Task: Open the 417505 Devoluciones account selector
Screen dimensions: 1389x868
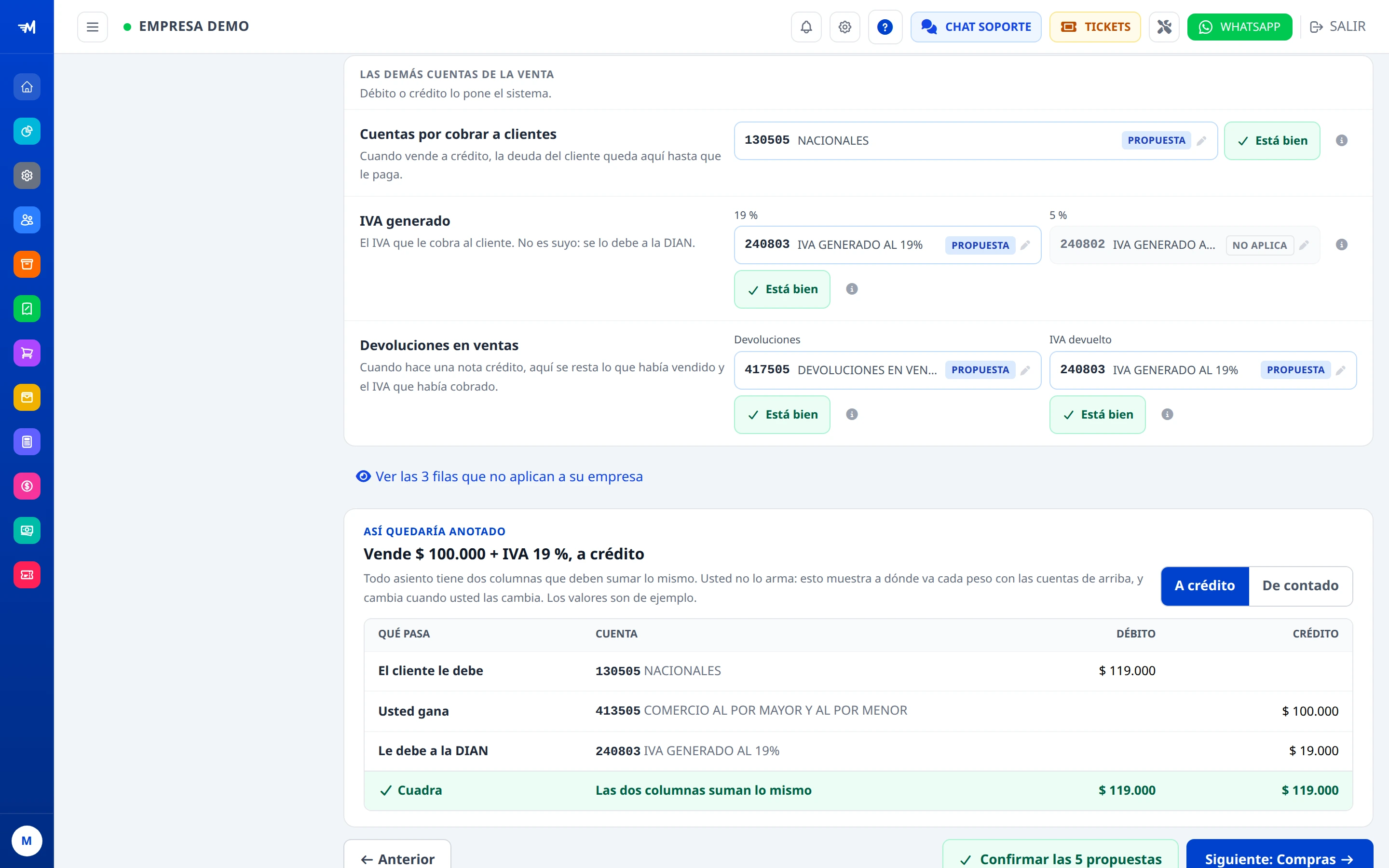Action: click(887, 370)
